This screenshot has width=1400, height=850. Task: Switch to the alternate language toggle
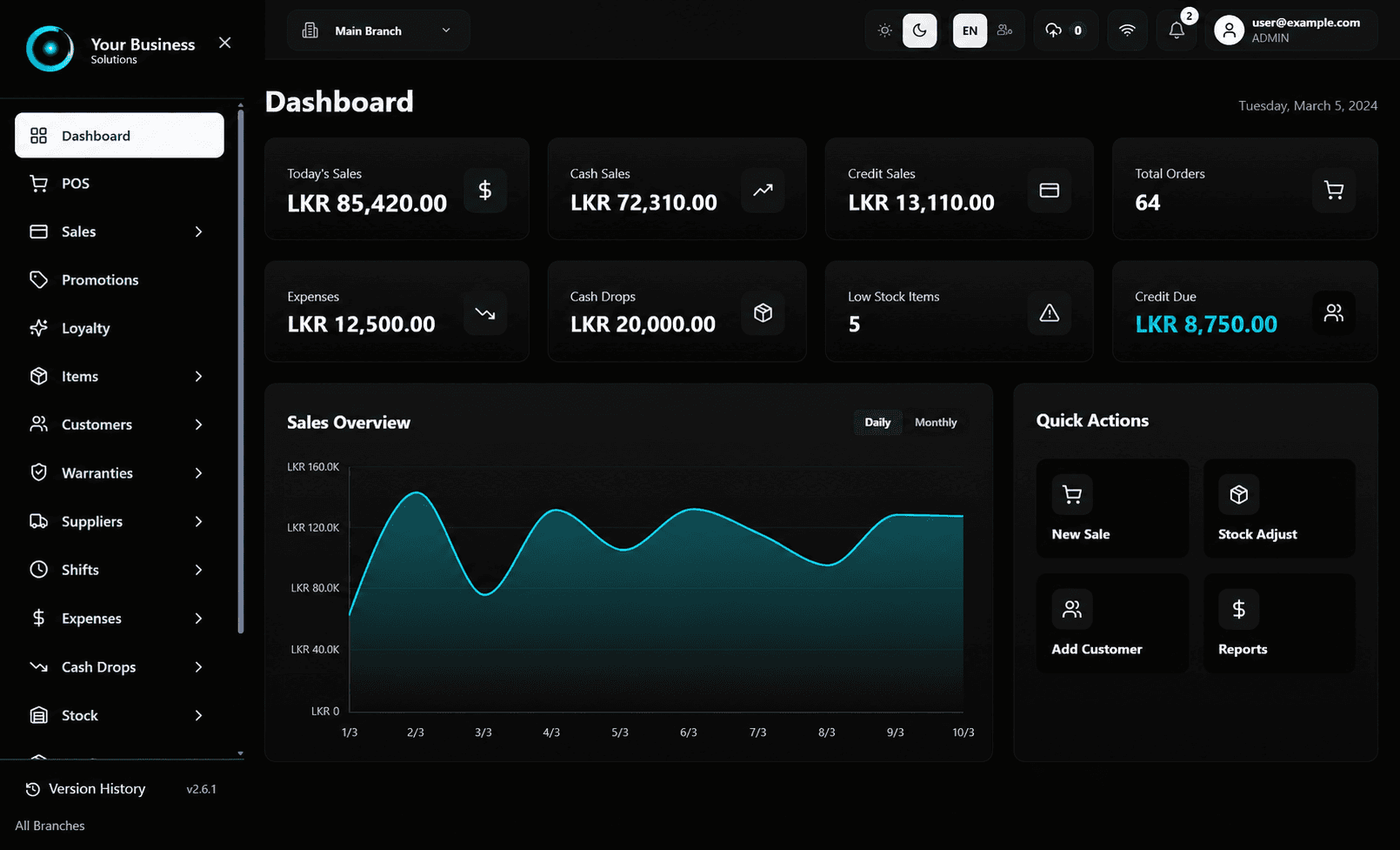[1004, 30]
